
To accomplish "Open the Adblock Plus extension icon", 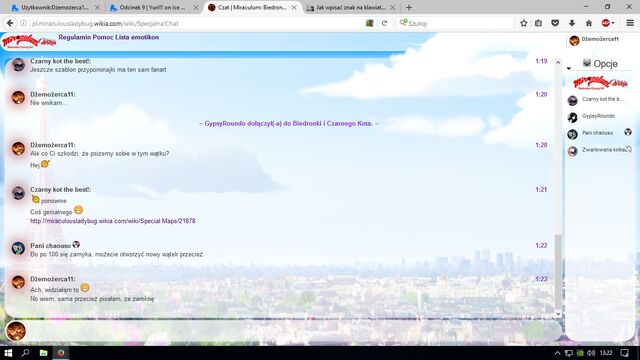I will pyautogui.click(x=606, y=23).
